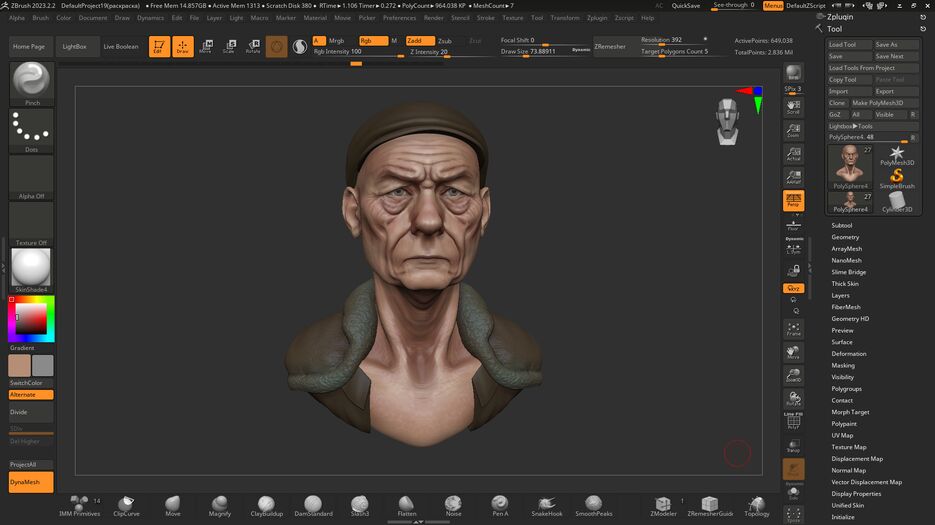Click the AAHalf view icon
The height and width of the screenshot is (525, 935).
coord(793,177)
